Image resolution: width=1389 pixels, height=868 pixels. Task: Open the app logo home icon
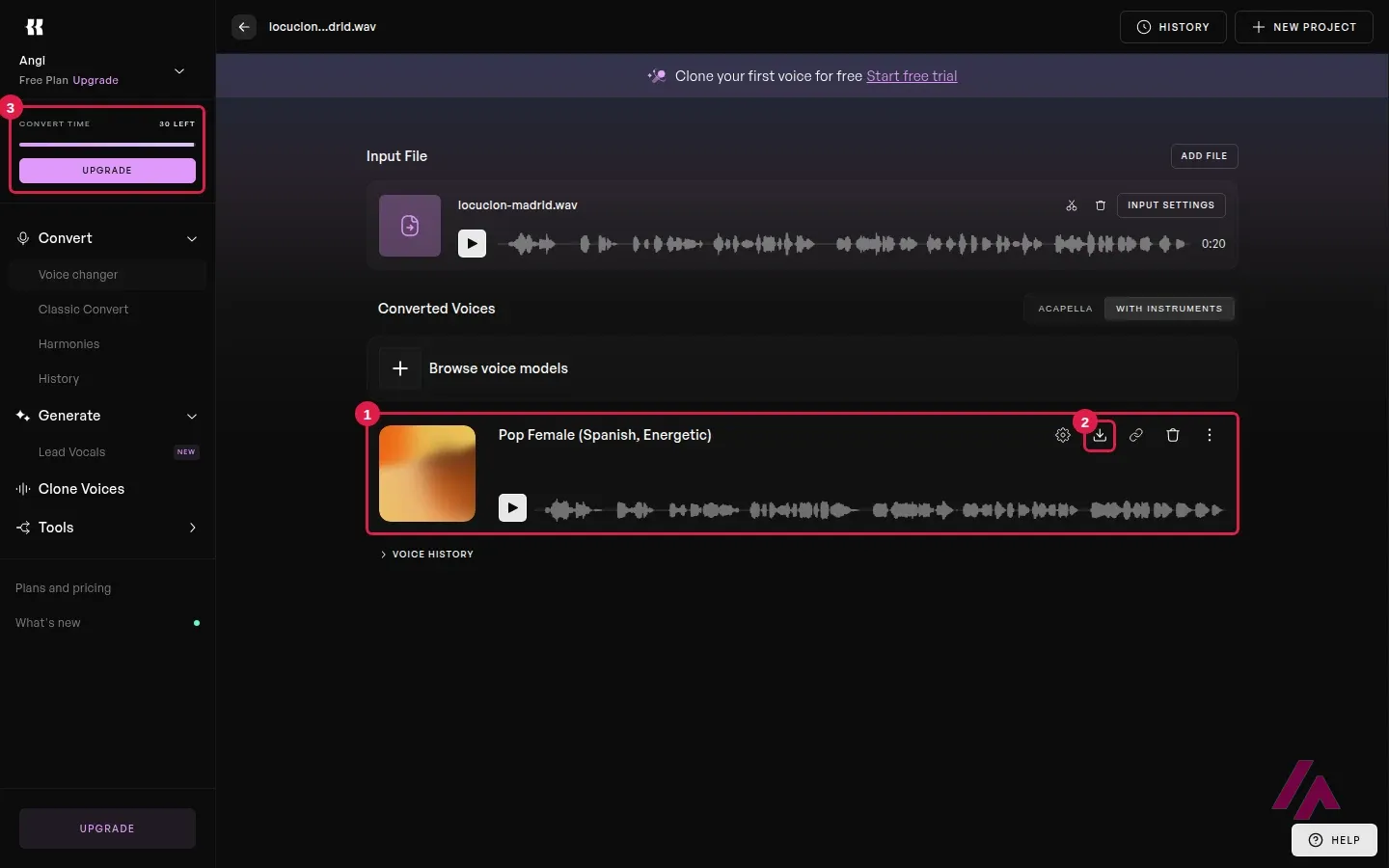(35, 27)
